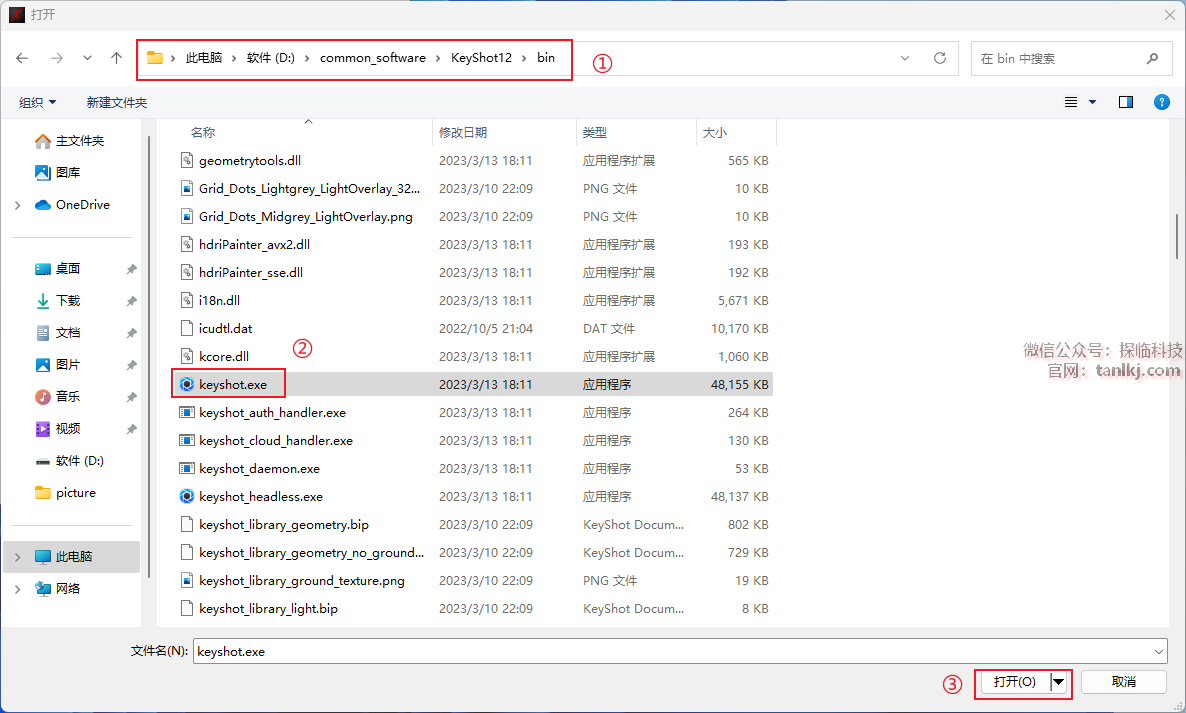1186x713 pixels.
Task: Toggle the preview pane icon
Action: (1125, 102)
